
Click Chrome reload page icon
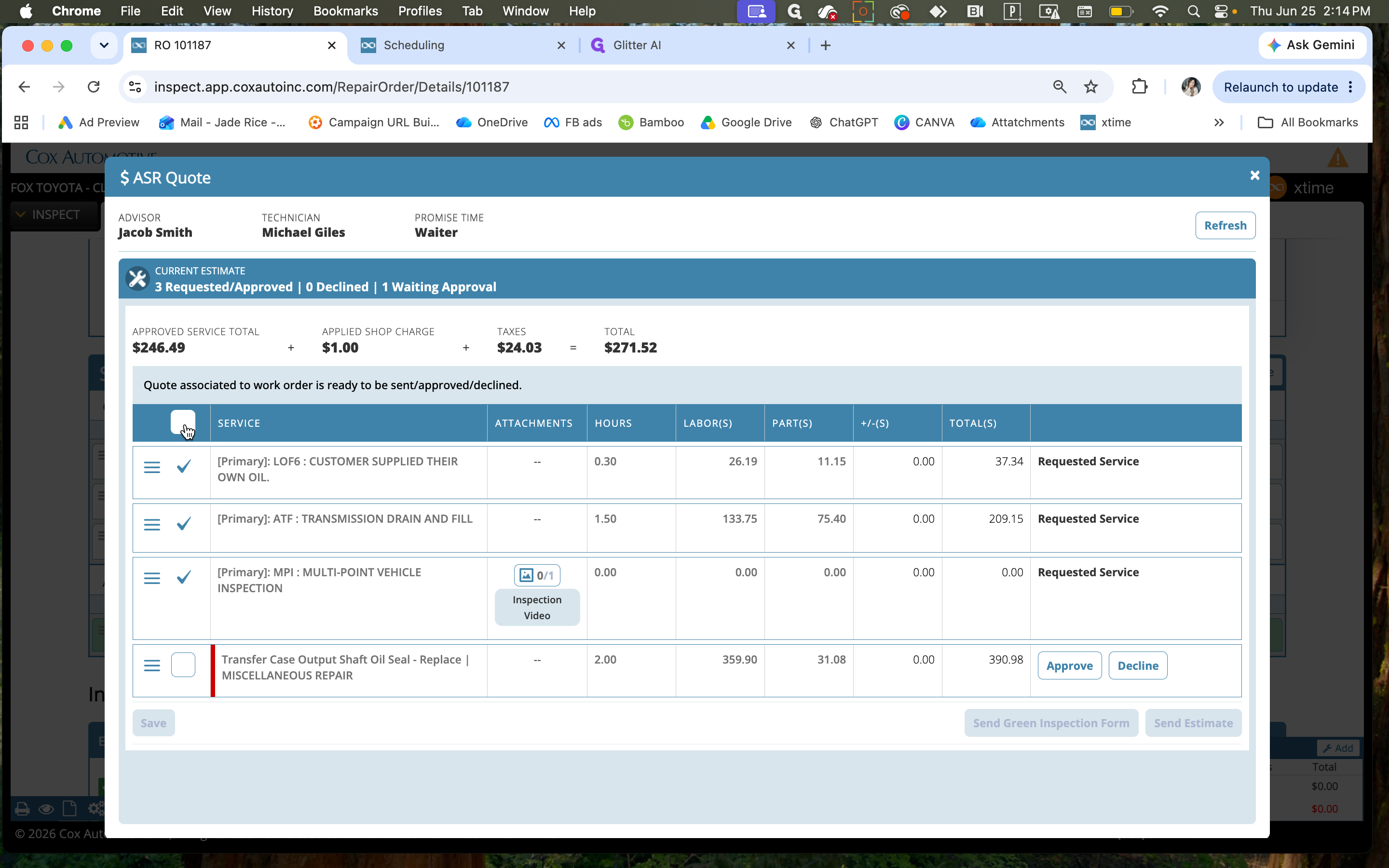(x=94, y=87)
